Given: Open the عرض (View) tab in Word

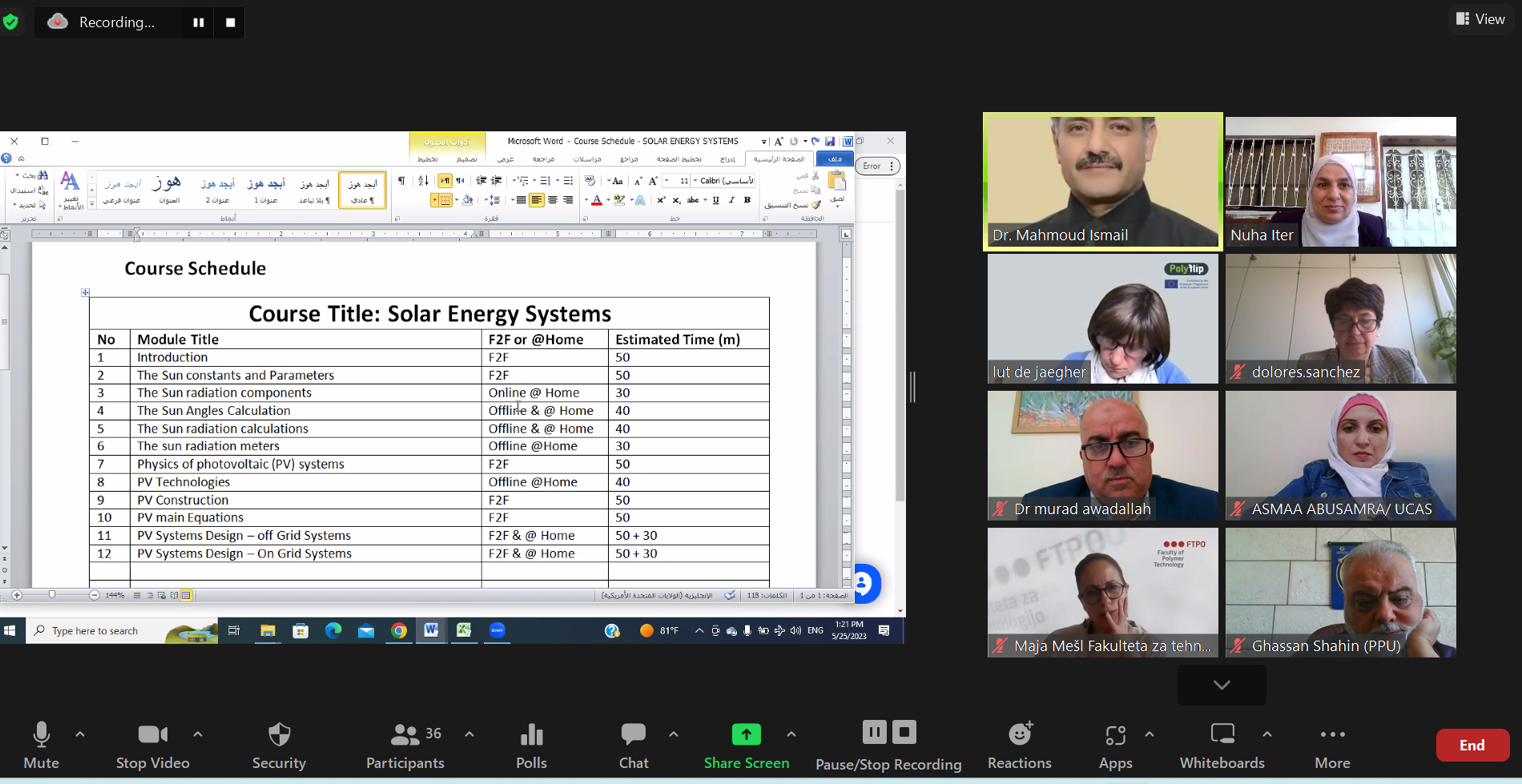Looking at the screenshot, I should 505,159.
